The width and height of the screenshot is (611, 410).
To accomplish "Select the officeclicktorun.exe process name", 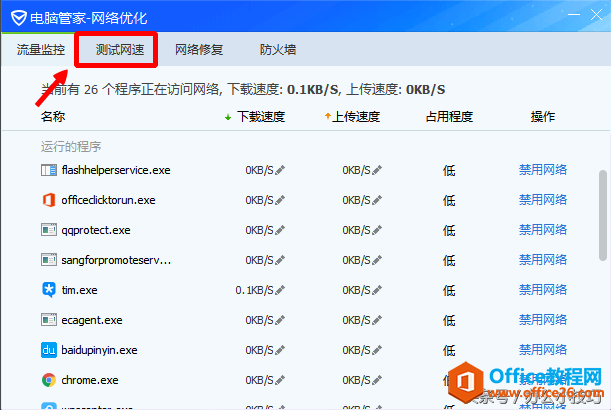I will (108, 200).
